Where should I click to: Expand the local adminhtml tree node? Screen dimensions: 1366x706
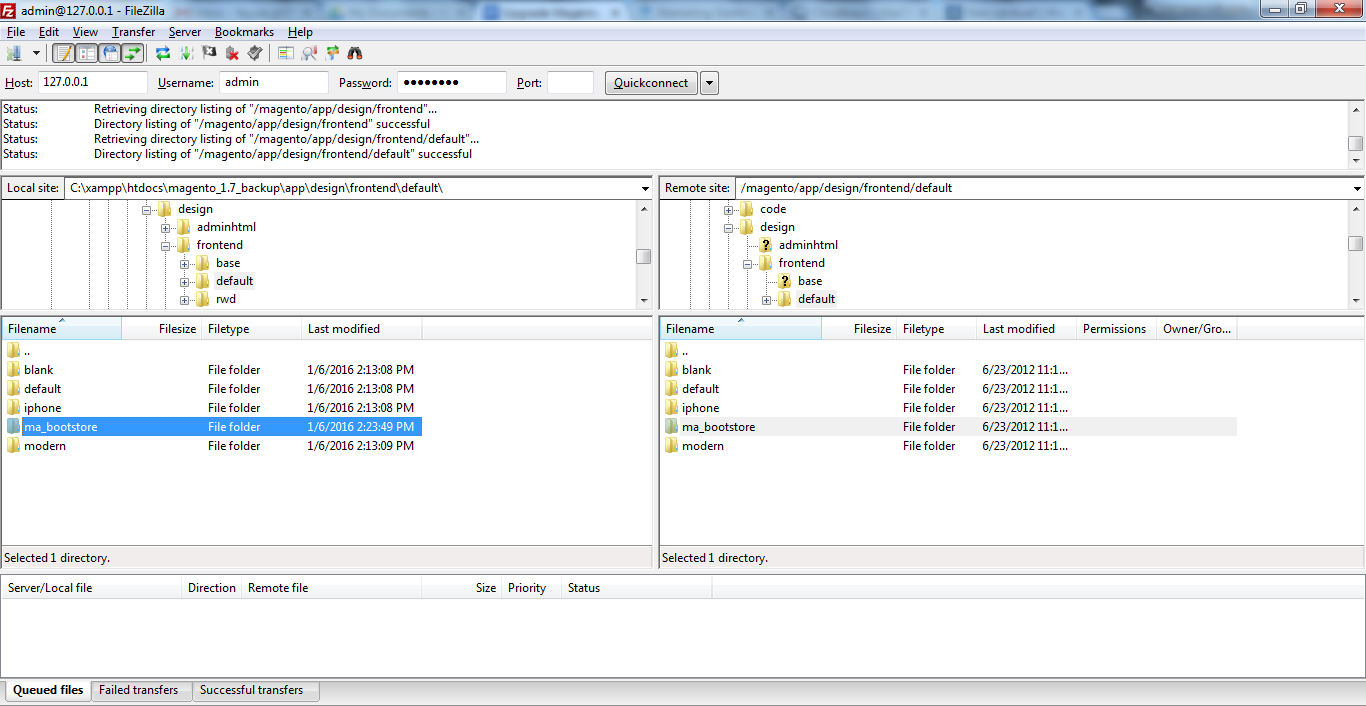coord(166,228)
